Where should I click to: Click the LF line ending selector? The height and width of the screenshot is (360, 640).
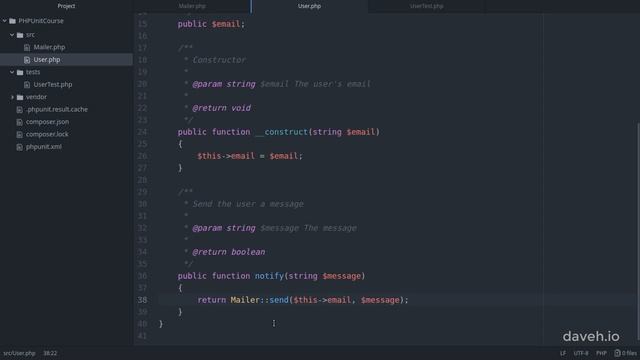click(x=563, y=353)
